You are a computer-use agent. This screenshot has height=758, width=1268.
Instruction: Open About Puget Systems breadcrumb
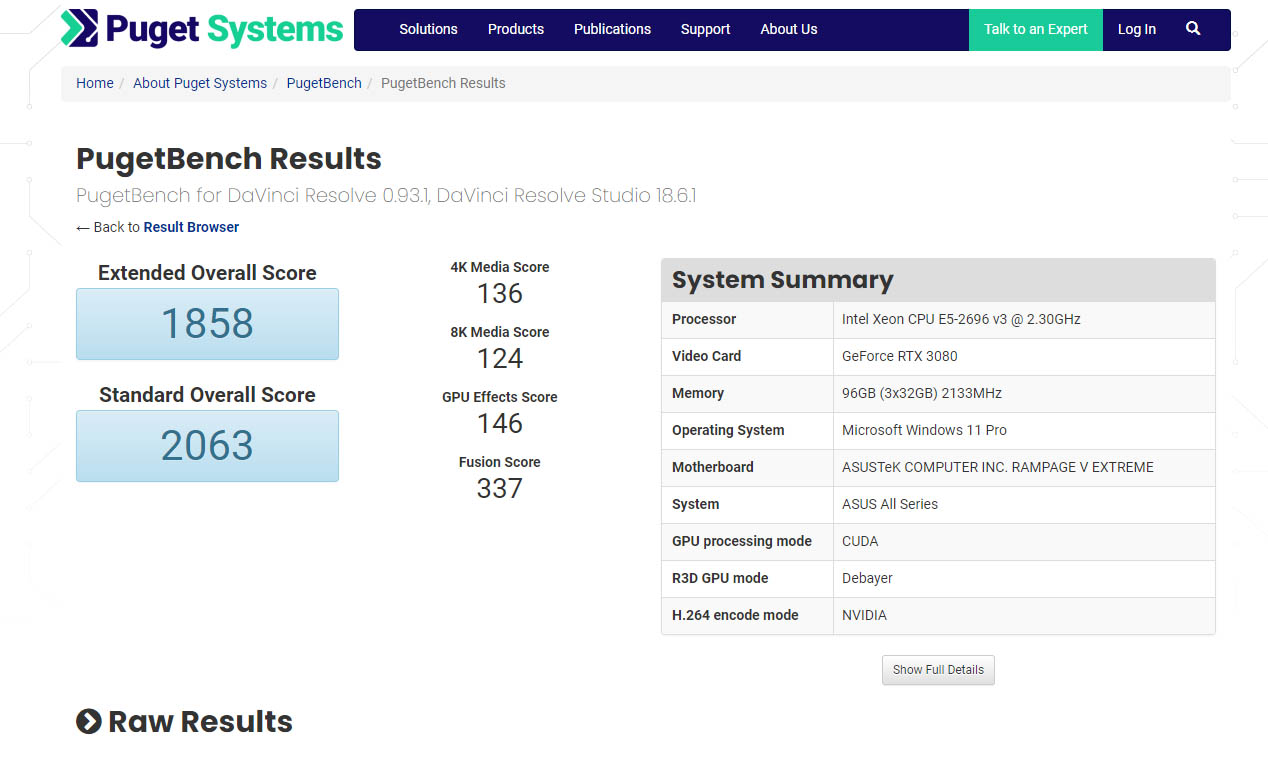pyautogui.click(x=200, y=83)
